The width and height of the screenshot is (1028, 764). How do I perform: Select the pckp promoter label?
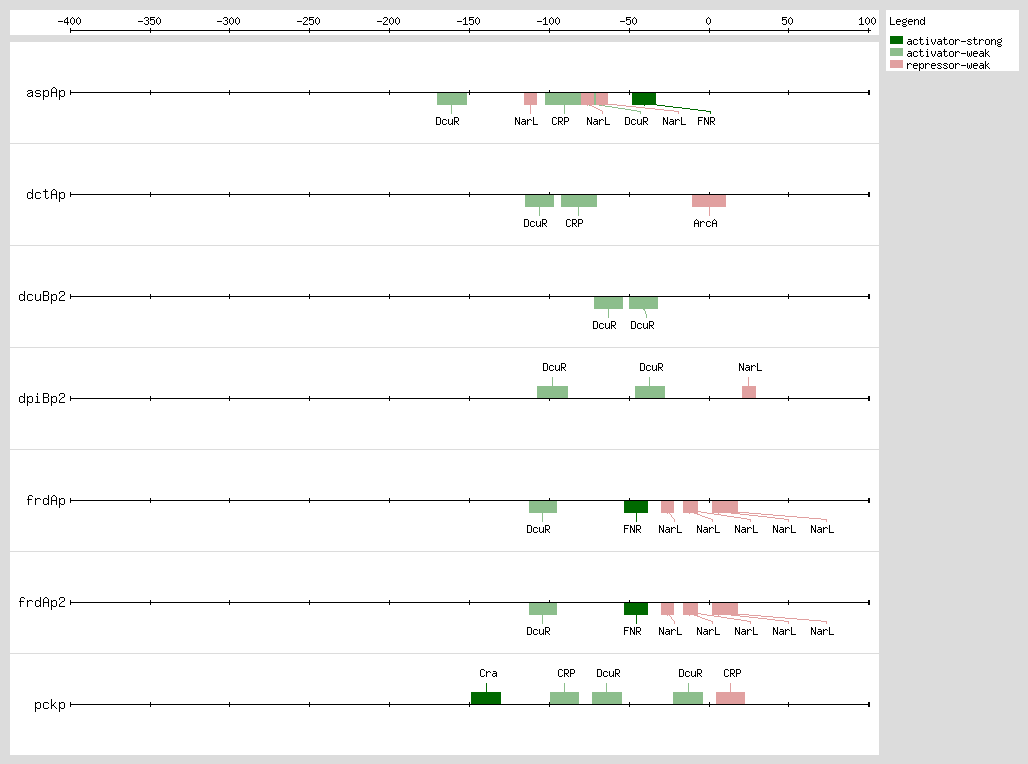50,704
